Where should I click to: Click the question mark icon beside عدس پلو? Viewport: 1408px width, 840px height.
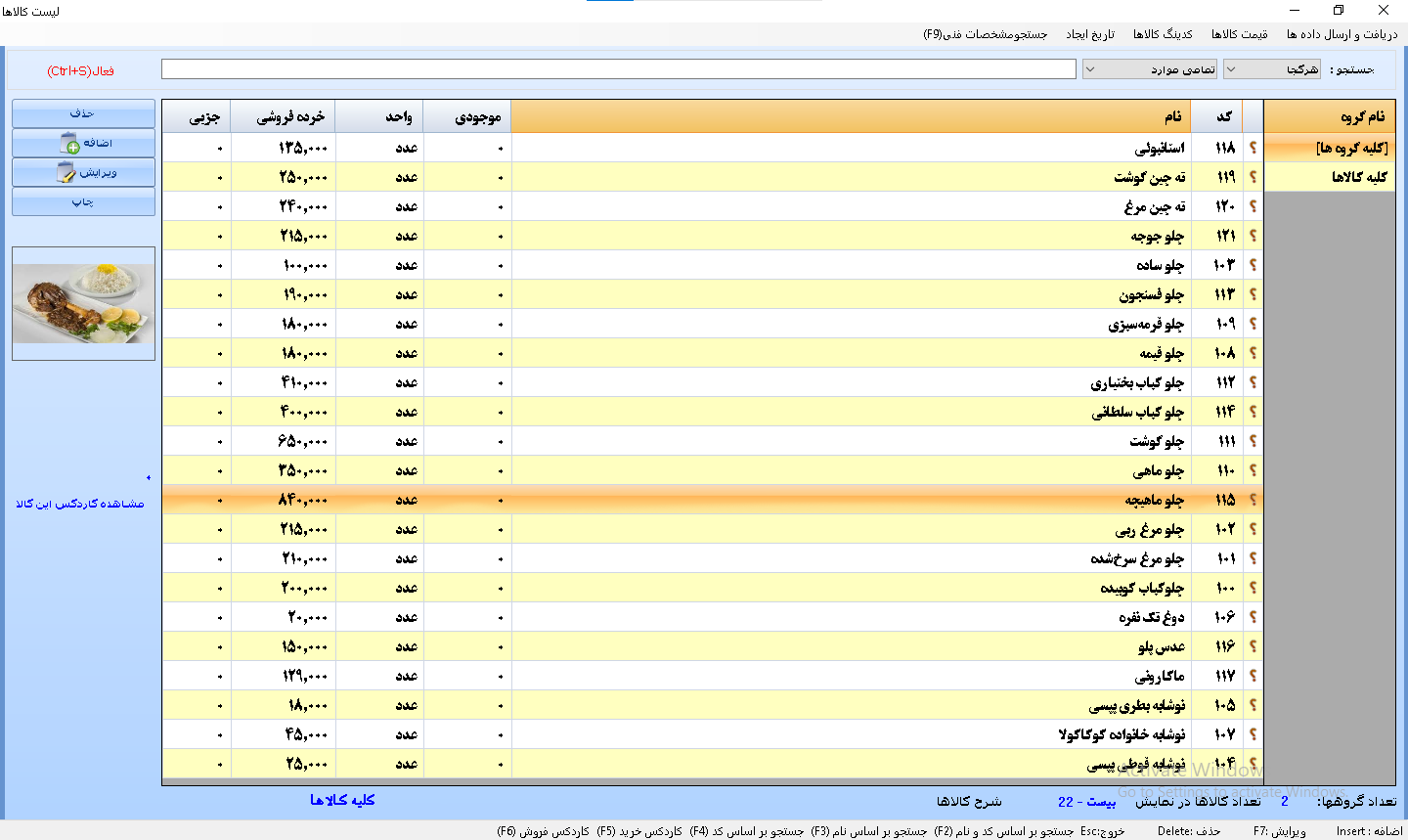pyautogui.click(x=1253, y=646)
